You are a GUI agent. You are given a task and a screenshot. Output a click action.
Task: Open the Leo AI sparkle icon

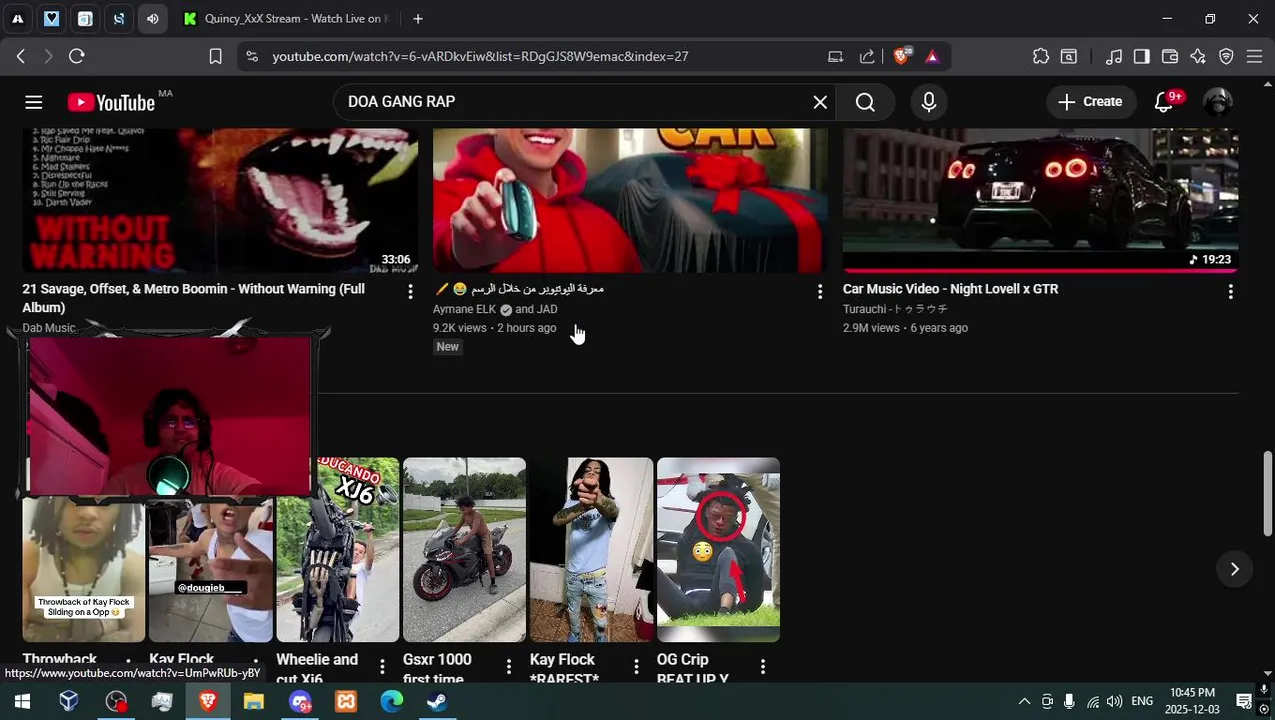1198,56
